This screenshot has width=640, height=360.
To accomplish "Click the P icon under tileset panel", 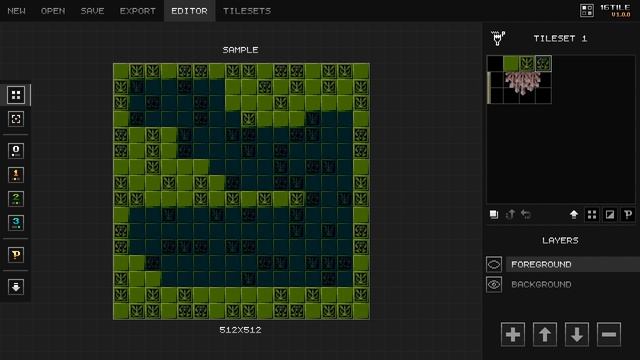I will point(628,214).
